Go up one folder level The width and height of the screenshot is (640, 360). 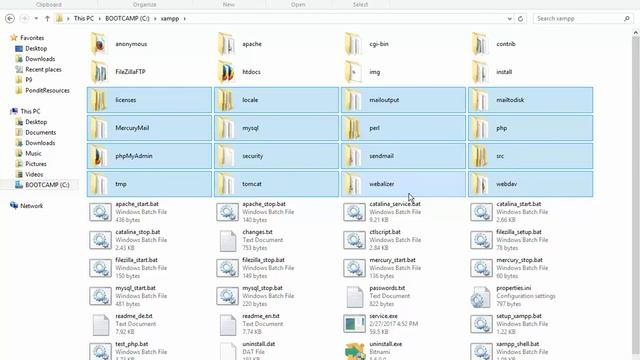pyautogui.click(x=47, y=19)
